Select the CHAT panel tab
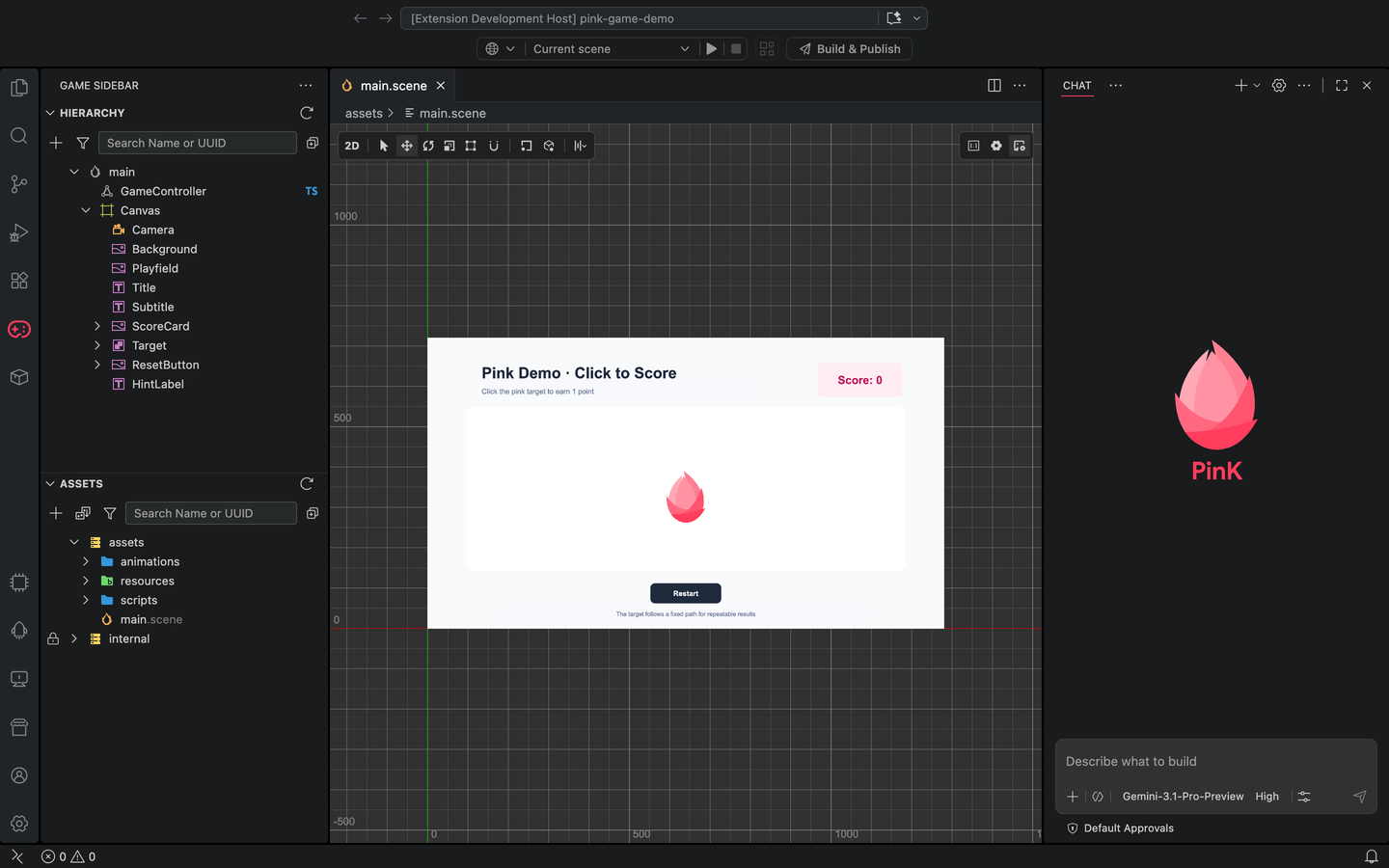 pos(1077,85)
